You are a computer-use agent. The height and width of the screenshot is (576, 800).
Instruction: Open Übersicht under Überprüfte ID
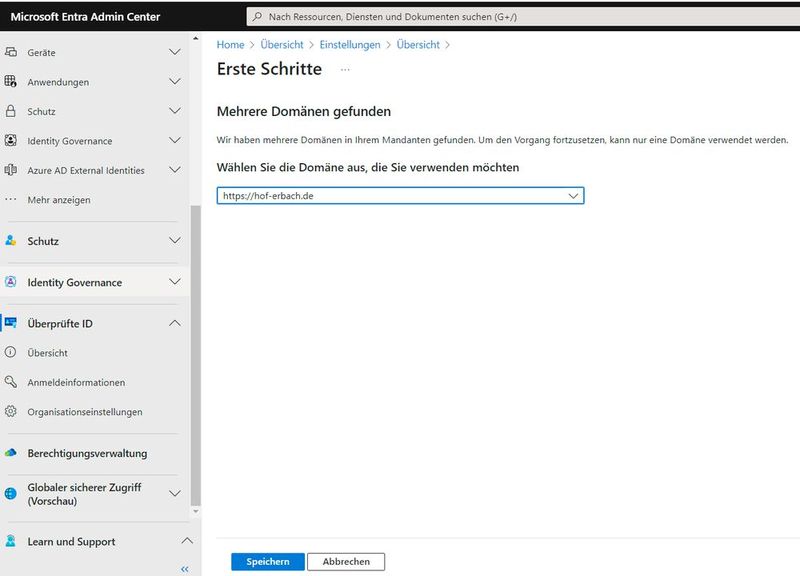click(47, 353)
